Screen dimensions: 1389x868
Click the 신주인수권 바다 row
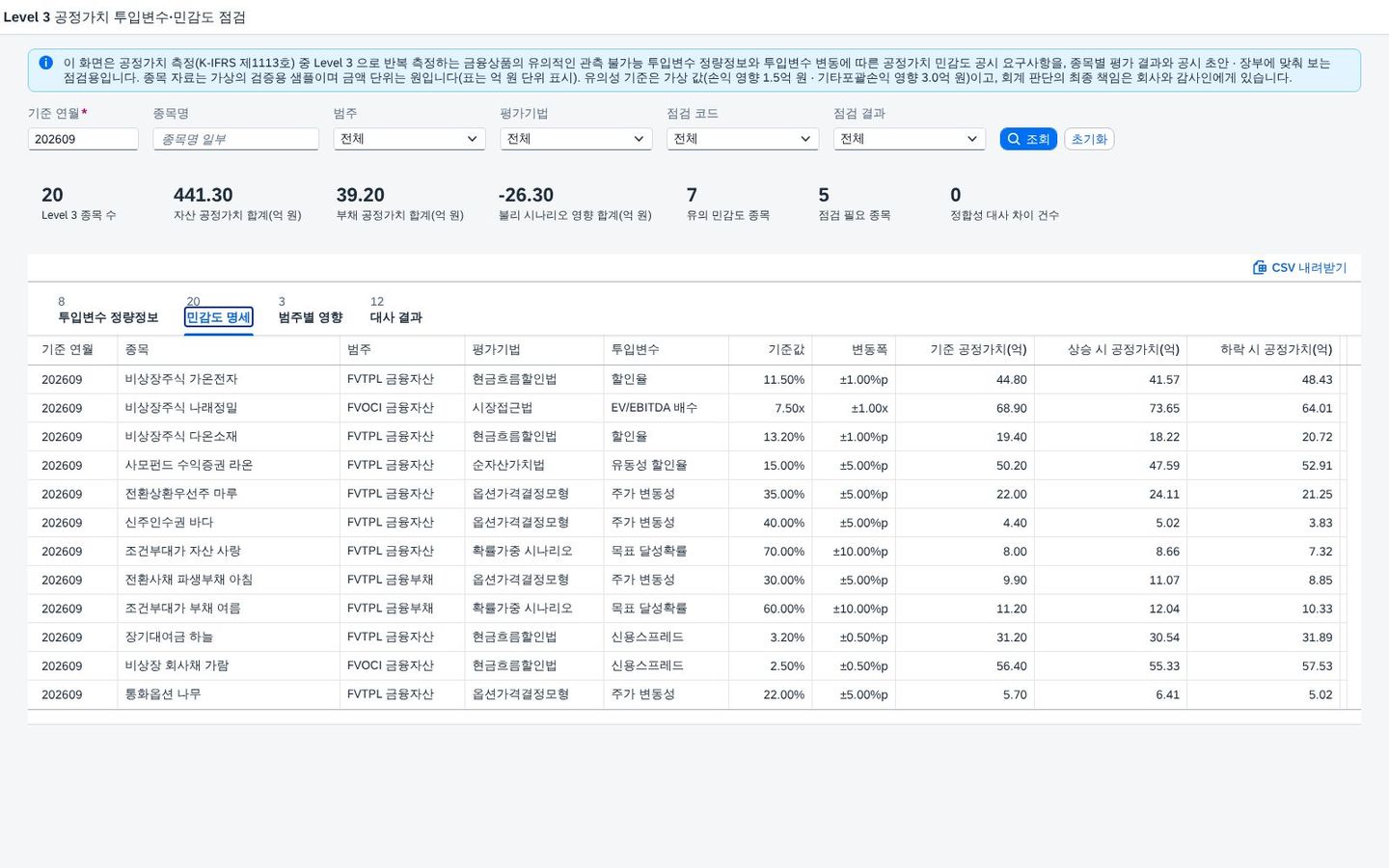[x=687, y=523]
